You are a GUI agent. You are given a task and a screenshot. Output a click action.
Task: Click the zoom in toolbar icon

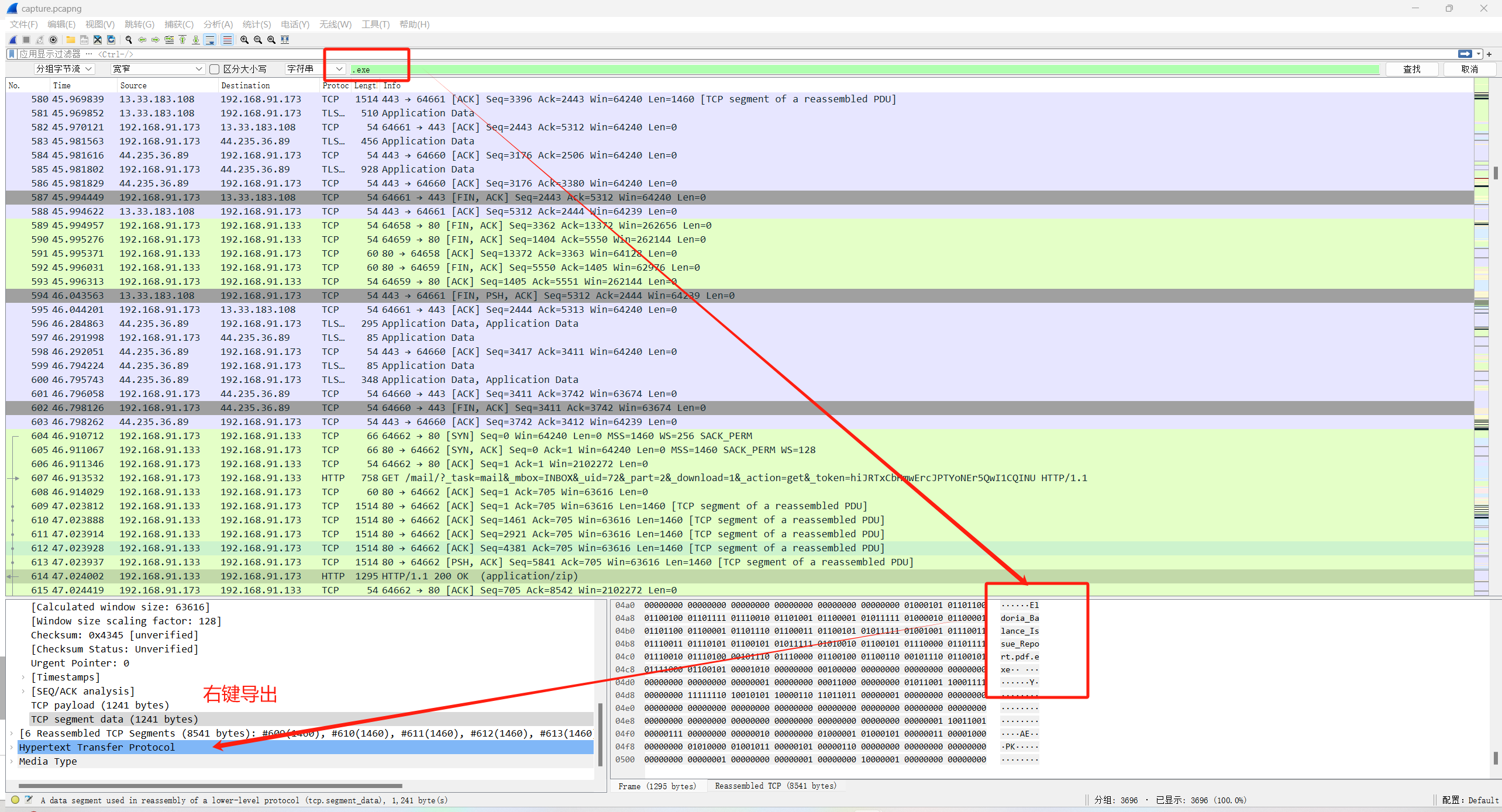[x=244, y=40]
